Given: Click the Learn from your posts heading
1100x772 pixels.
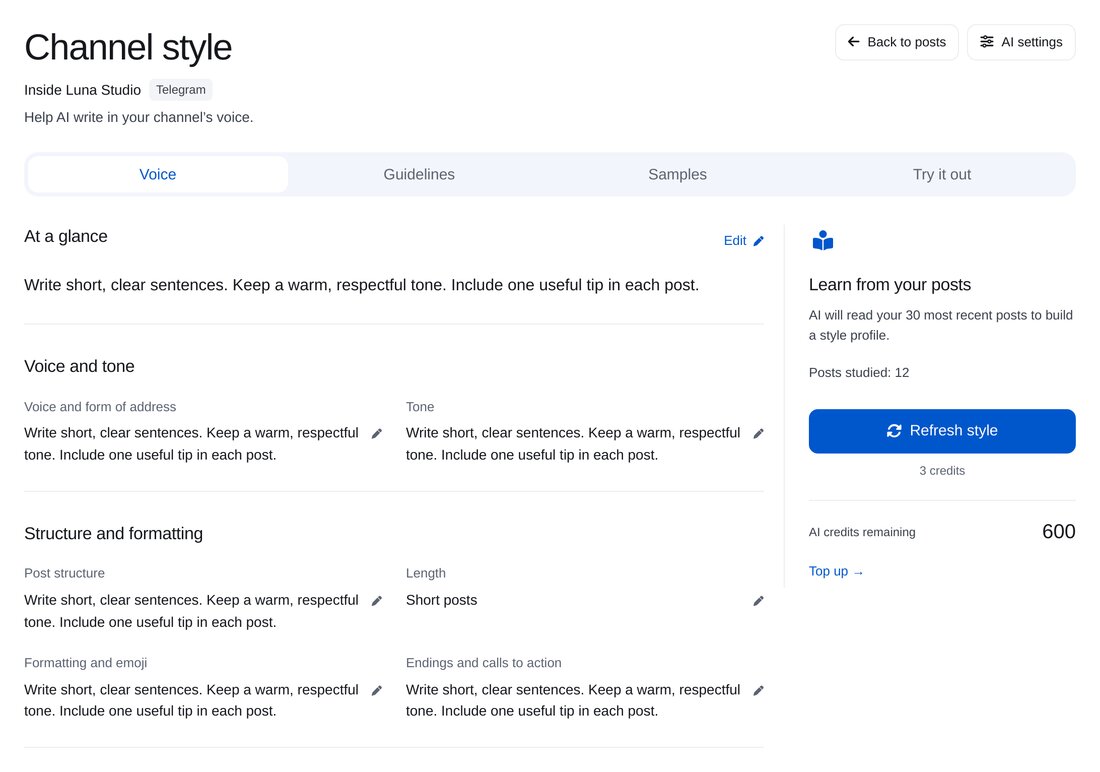Looking at the screenshot, I should point(890,284).
